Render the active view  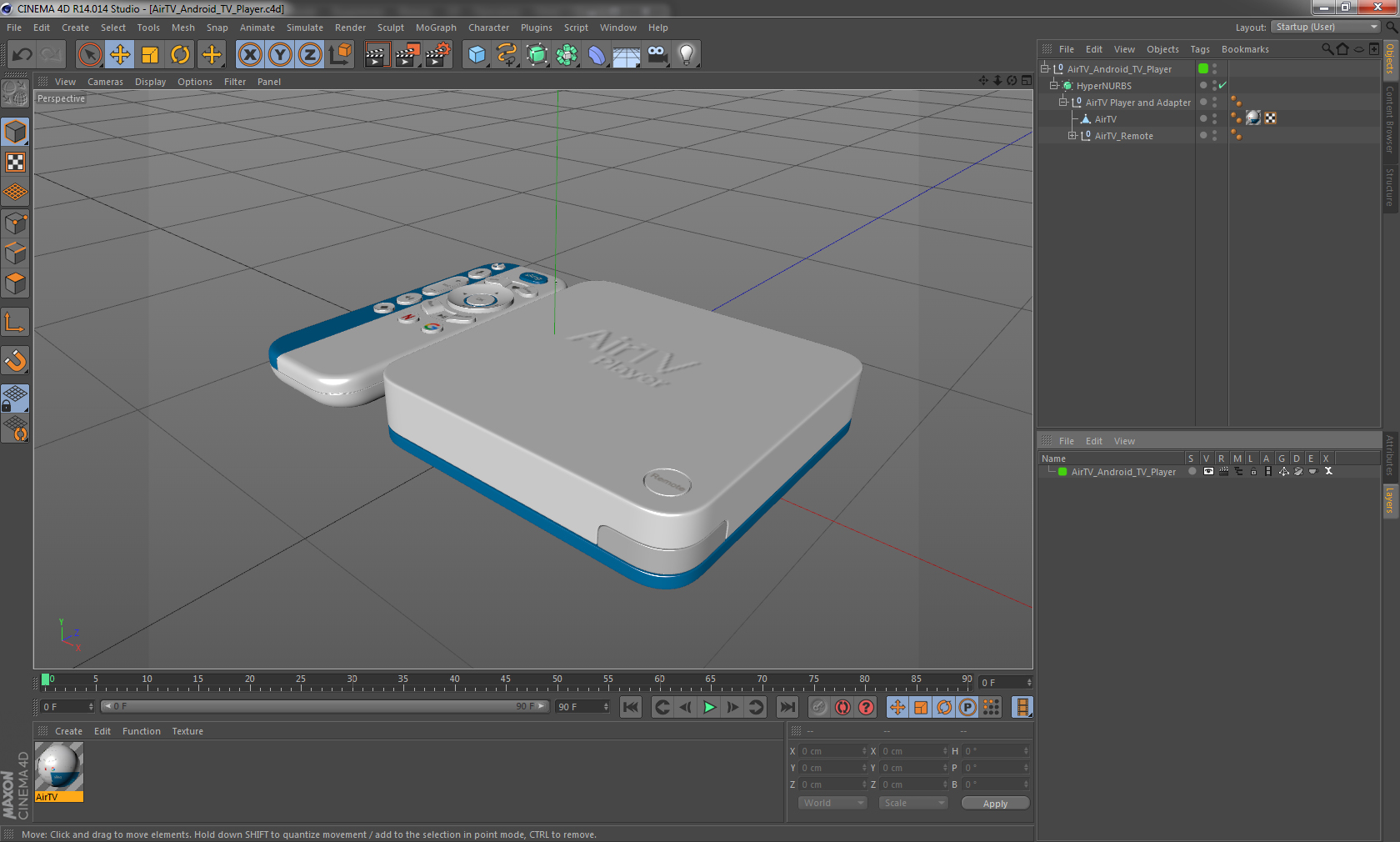pos(377,55)
